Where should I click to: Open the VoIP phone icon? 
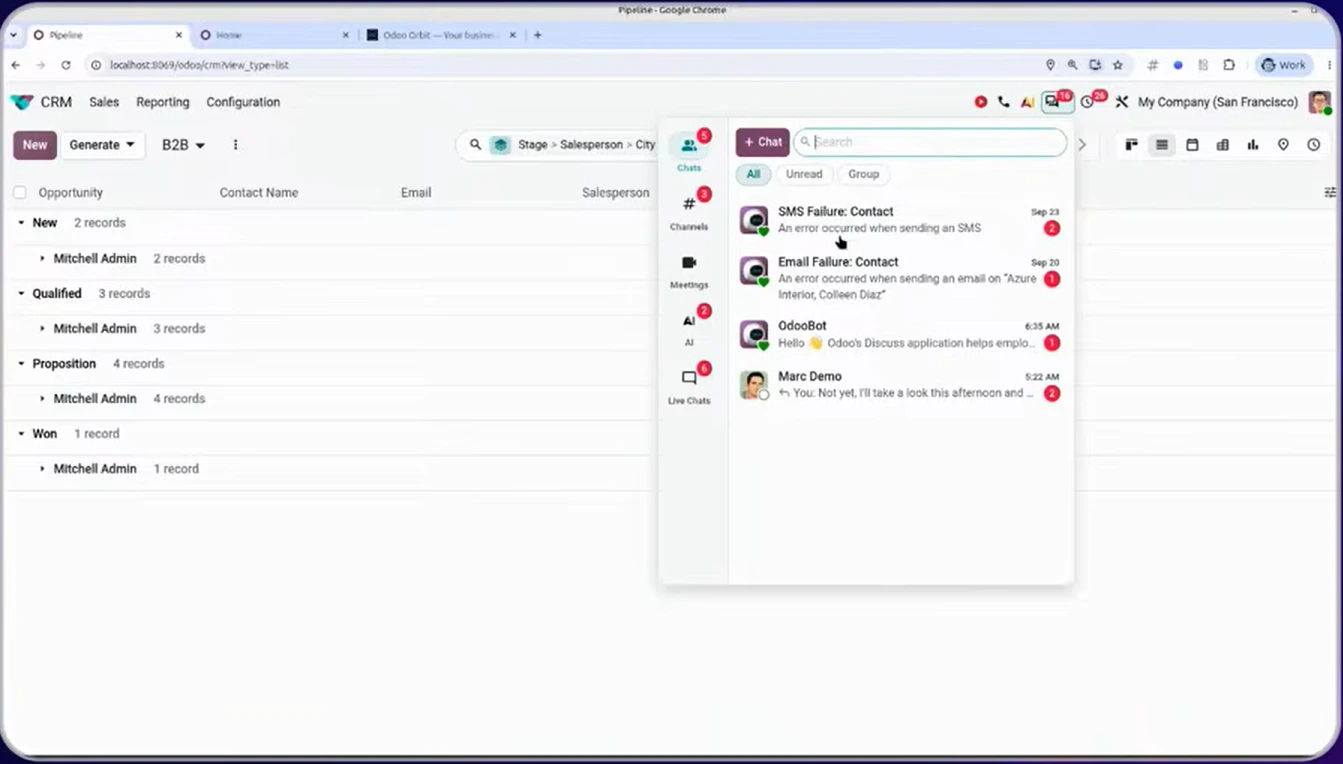coord(1003,102)
